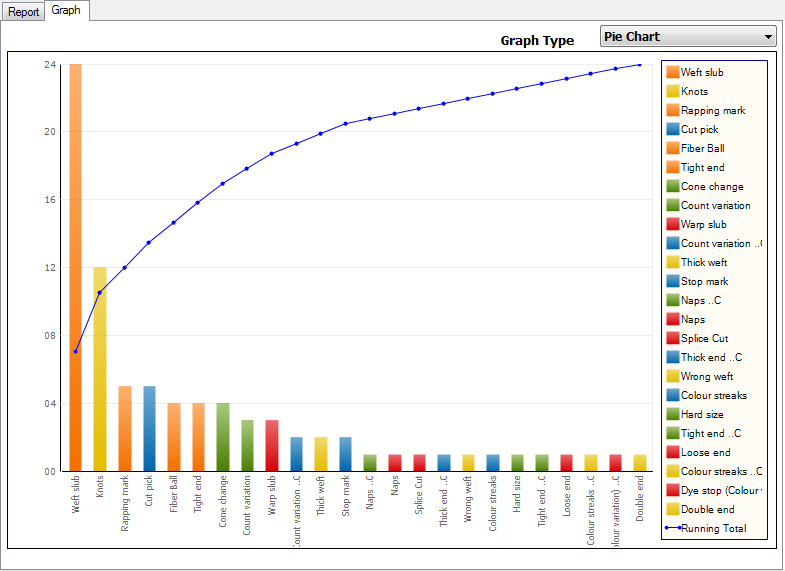The image size is (785, 571).
Task: Click the orange Rapping mark bar
Action: [x=125, y=429]
